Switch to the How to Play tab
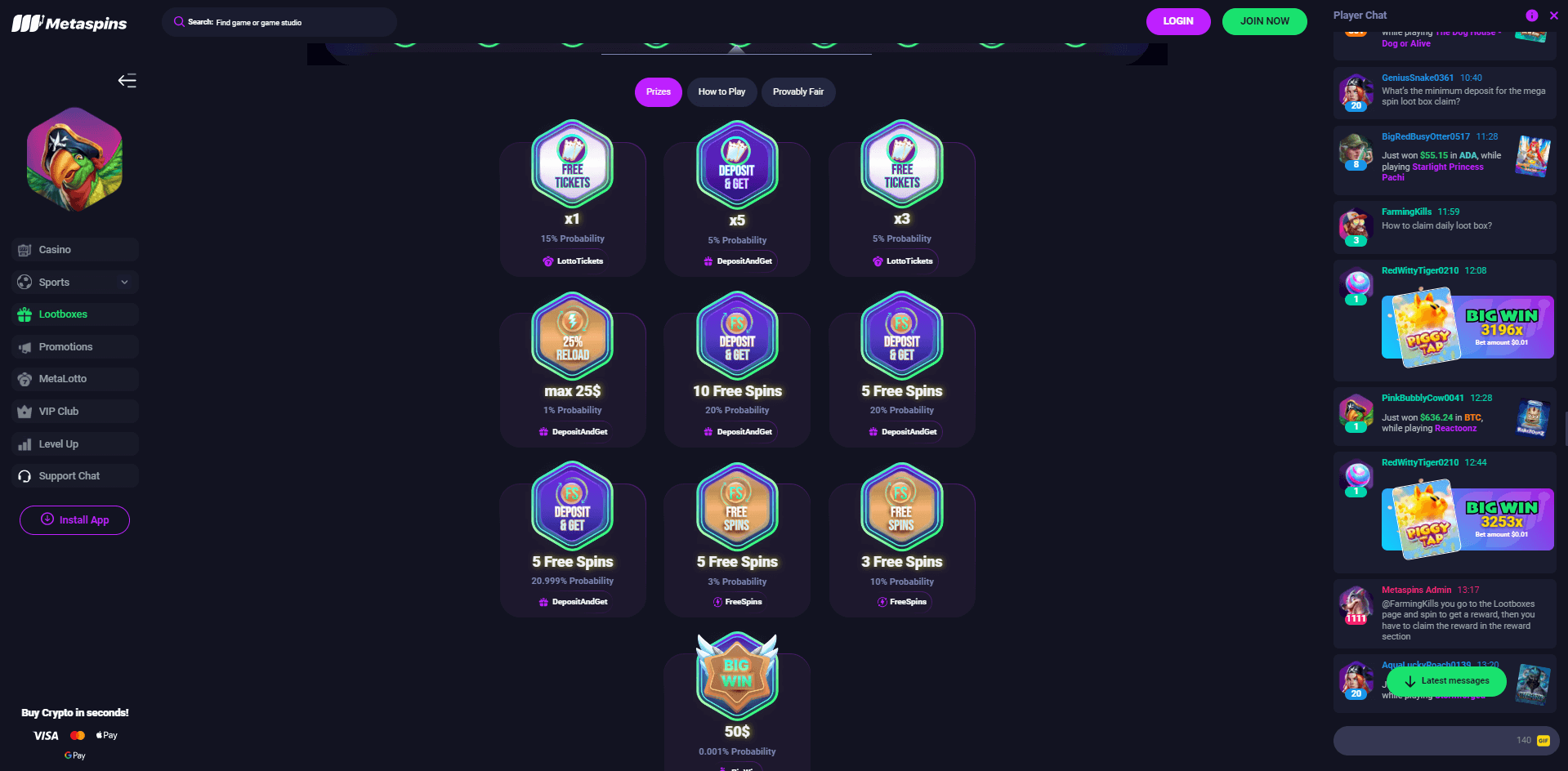Viewport: 1568px width, 771px height. pos(721,92)
